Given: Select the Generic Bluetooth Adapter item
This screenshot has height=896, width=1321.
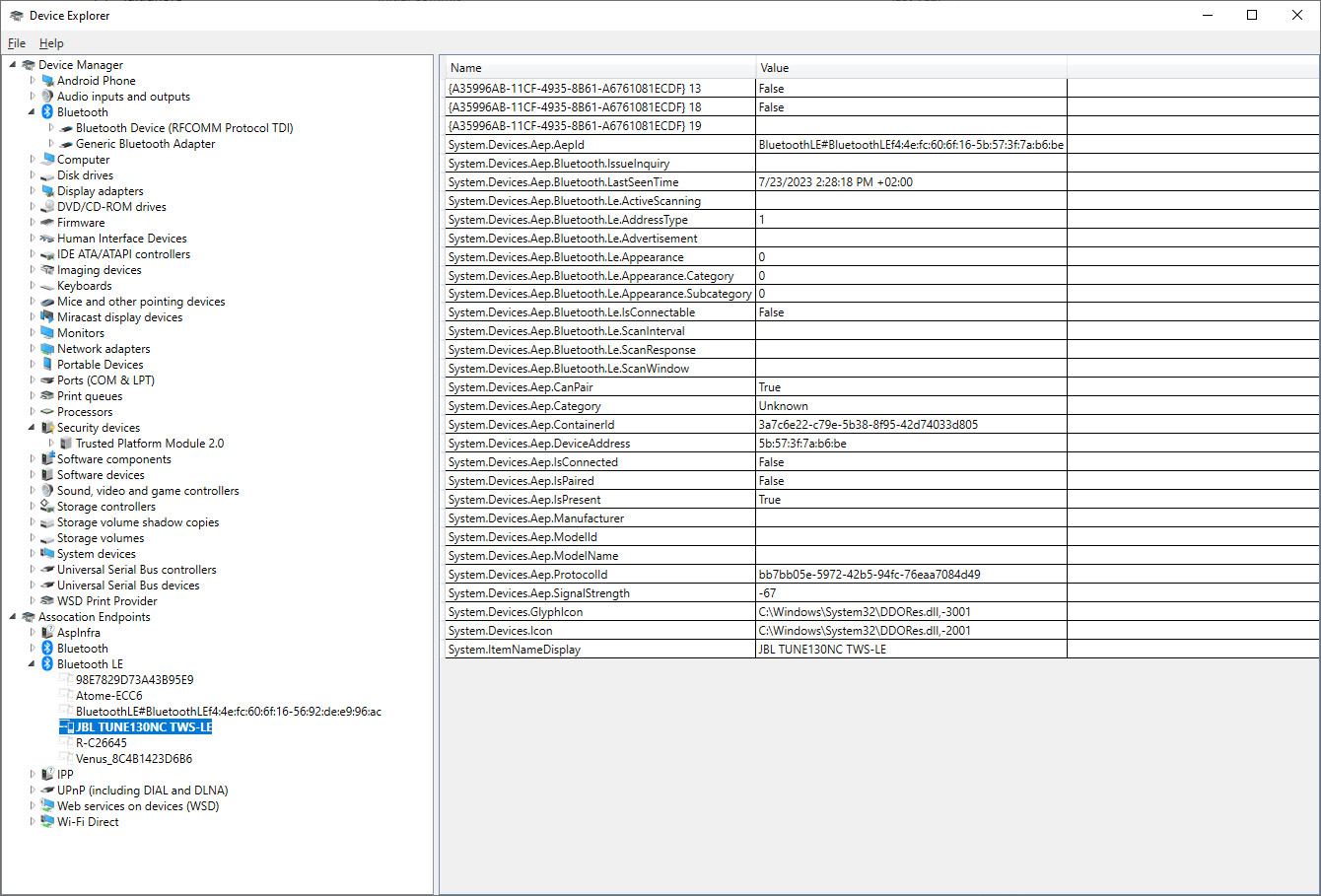Looking at the screenshot, I should (145, 144).
